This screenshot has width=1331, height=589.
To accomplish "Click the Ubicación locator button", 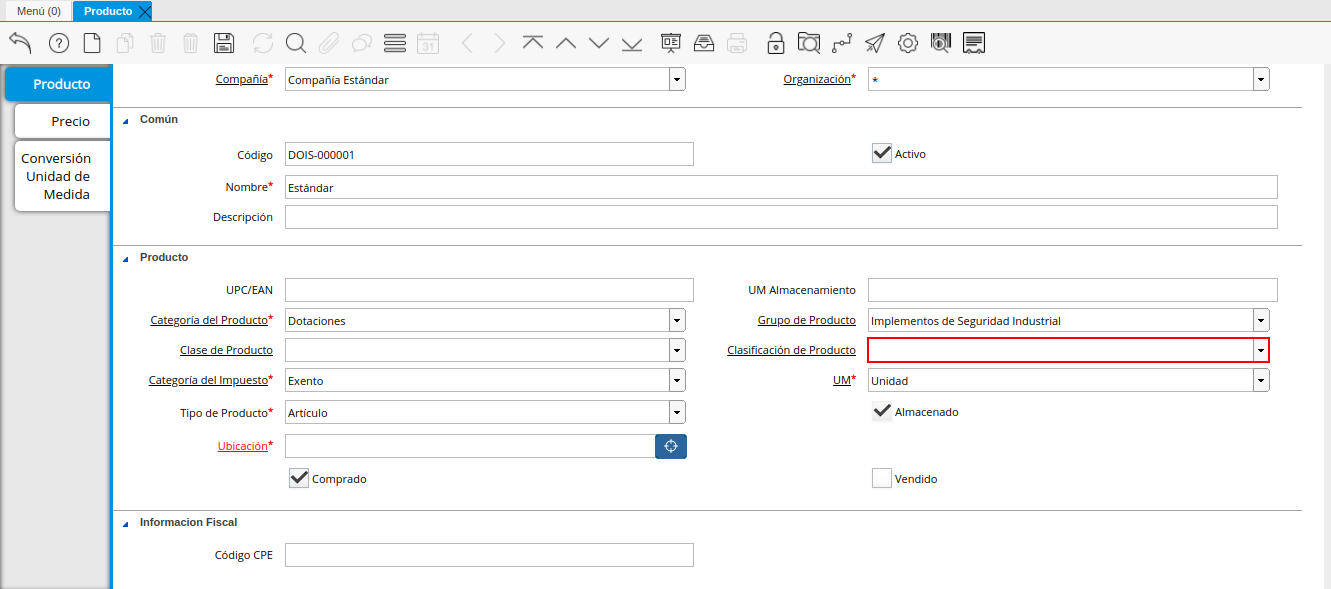I will point(671,446).
